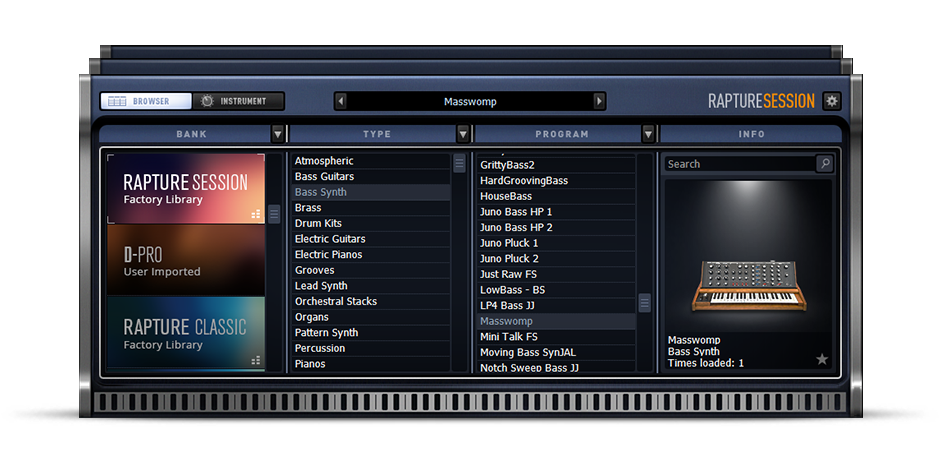Load the Juno Bass HP 1 program

click(x=556, y=212)
